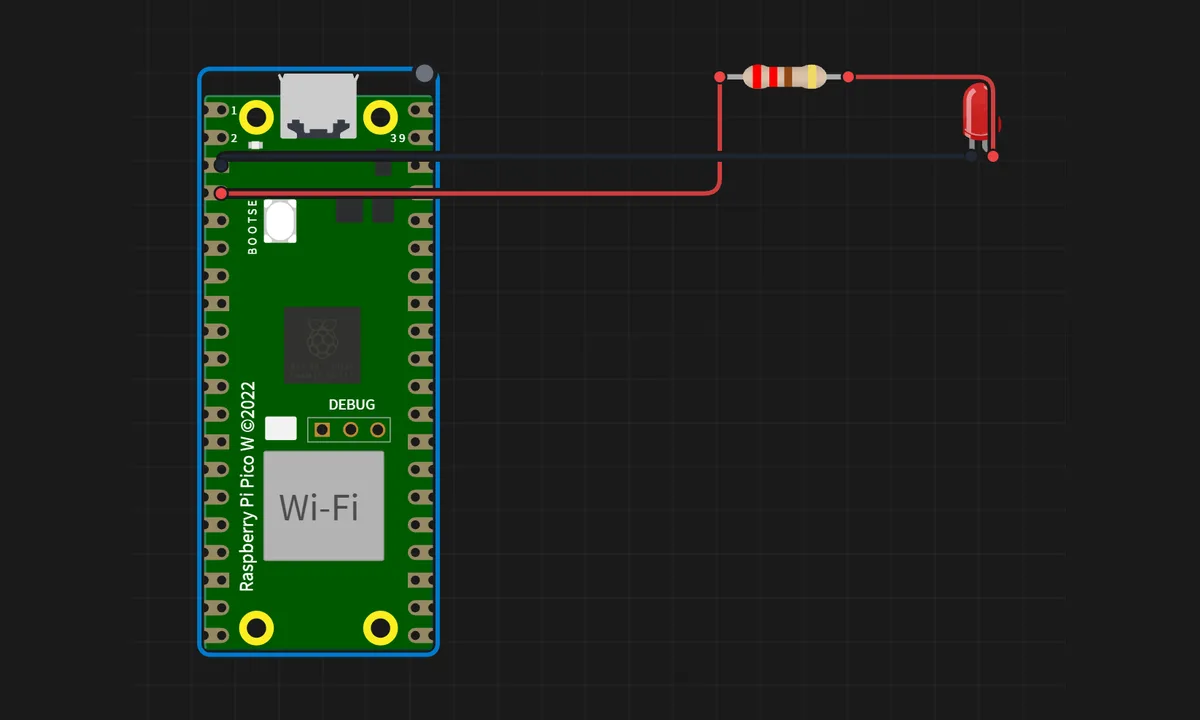
Task: Click the gray rotate handle on Pico selection
Action: point(424,73)
